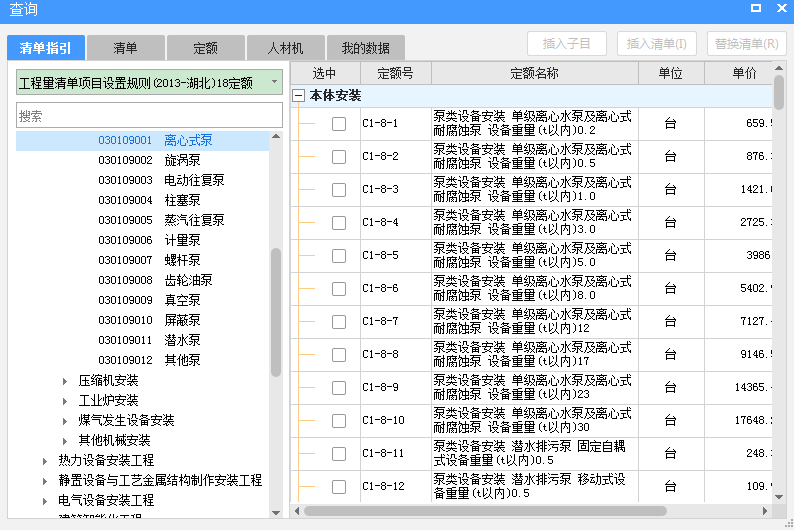The height and width of the screenshot is (530, 794).
Task: Select 030109006 计量泵 item
Action: click(x=149, y=240)
